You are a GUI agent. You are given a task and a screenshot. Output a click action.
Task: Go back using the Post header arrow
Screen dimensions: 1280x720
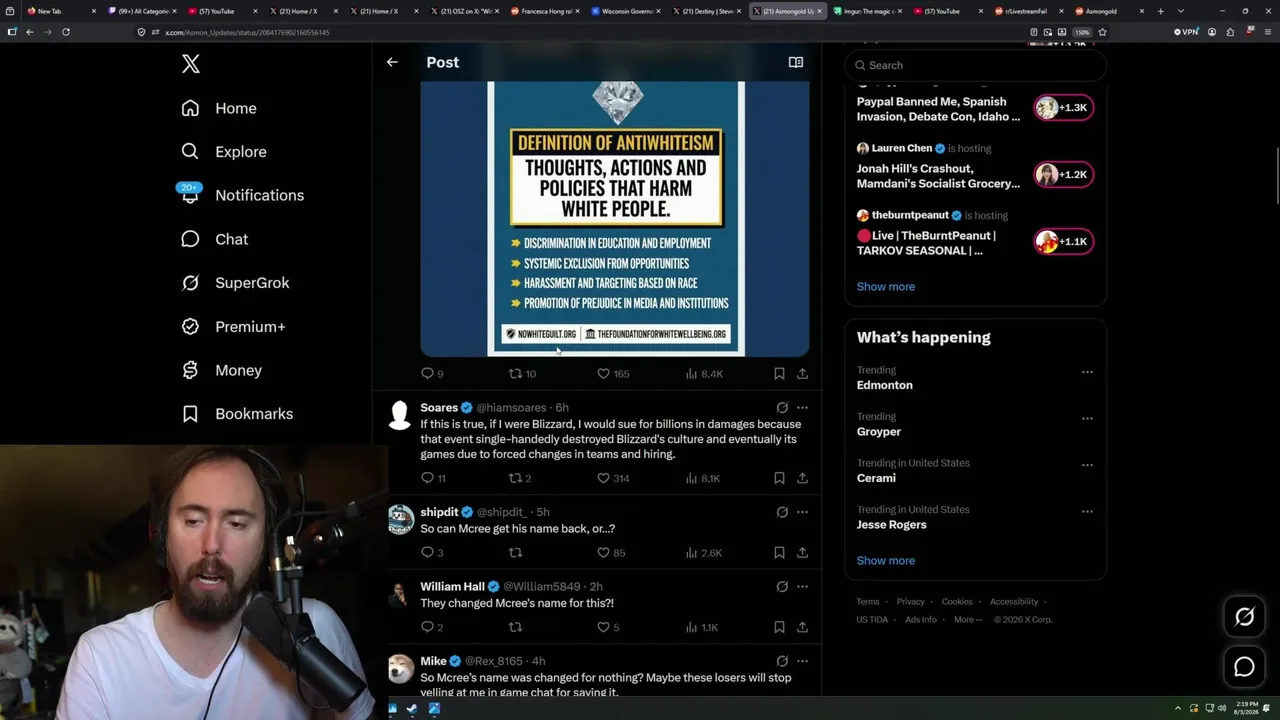coord(392,62)
